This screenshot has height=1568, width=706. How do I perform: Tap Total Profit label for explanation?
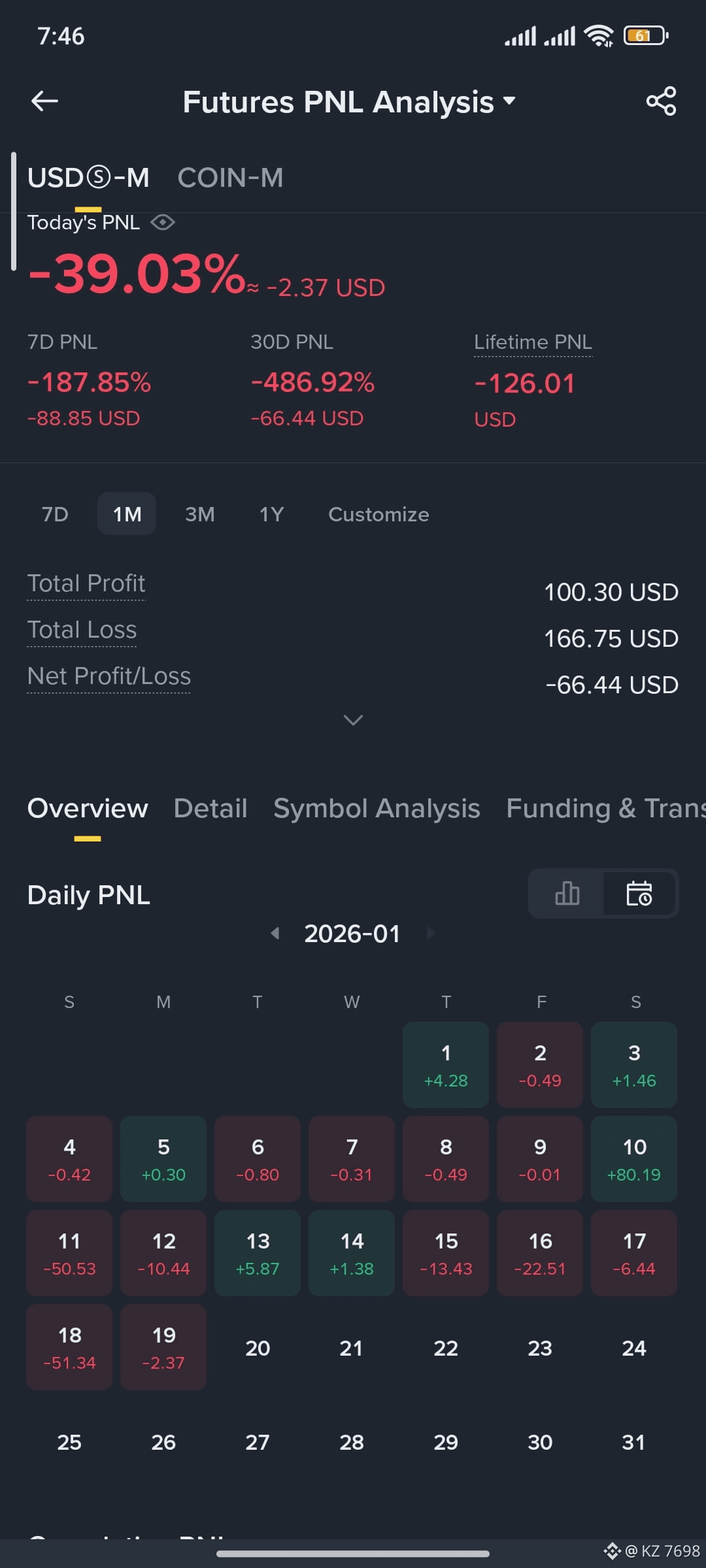coord(86,583)
